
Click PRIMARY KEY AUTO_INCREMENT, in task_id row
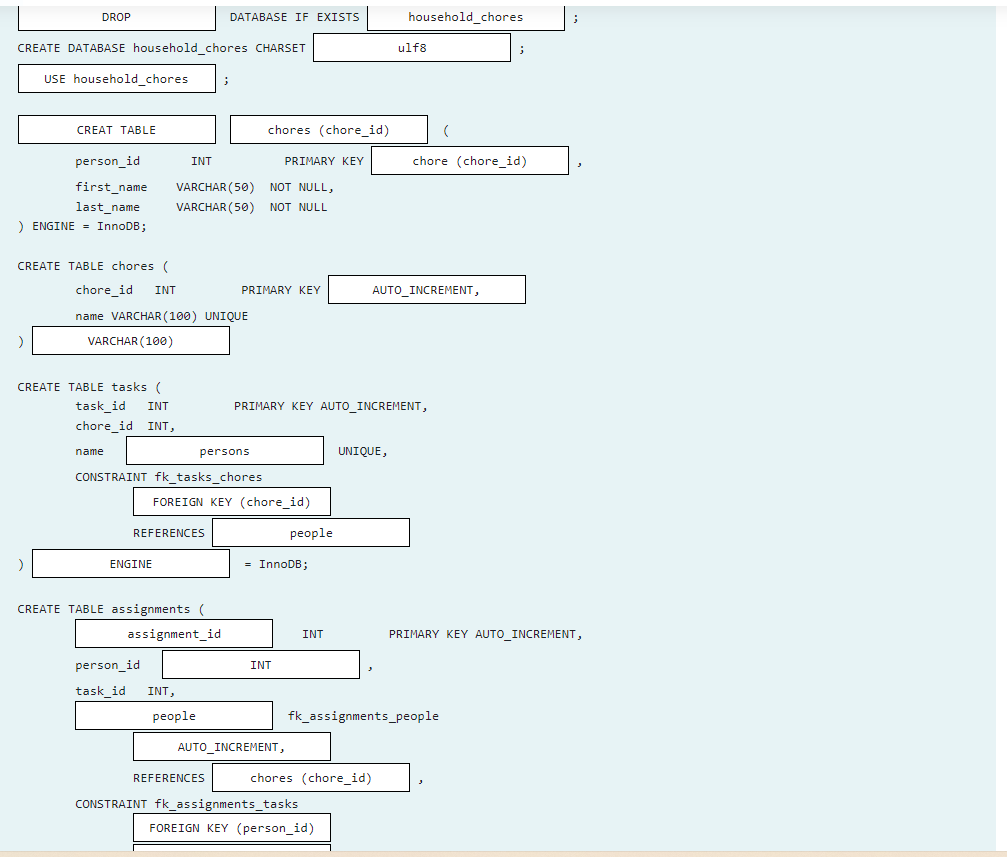[331, 406]
